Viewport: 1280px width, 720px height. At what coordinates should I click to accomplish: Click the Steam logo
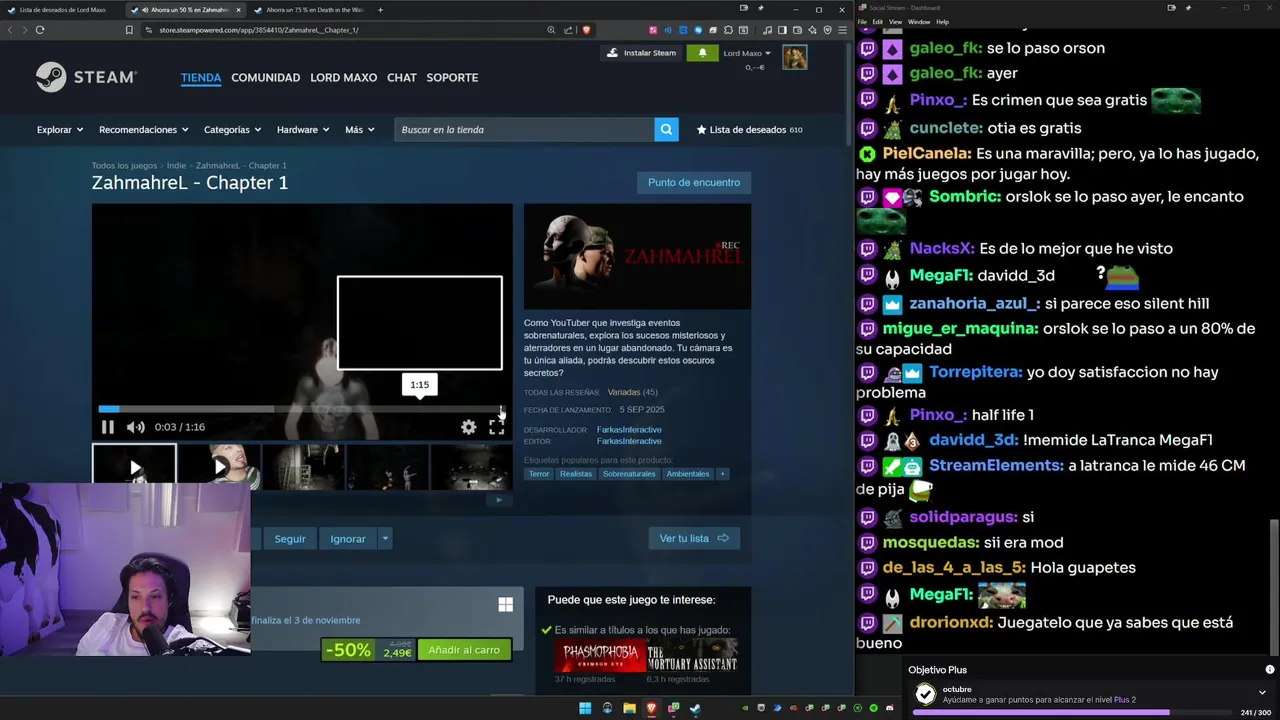pos(86,77)
